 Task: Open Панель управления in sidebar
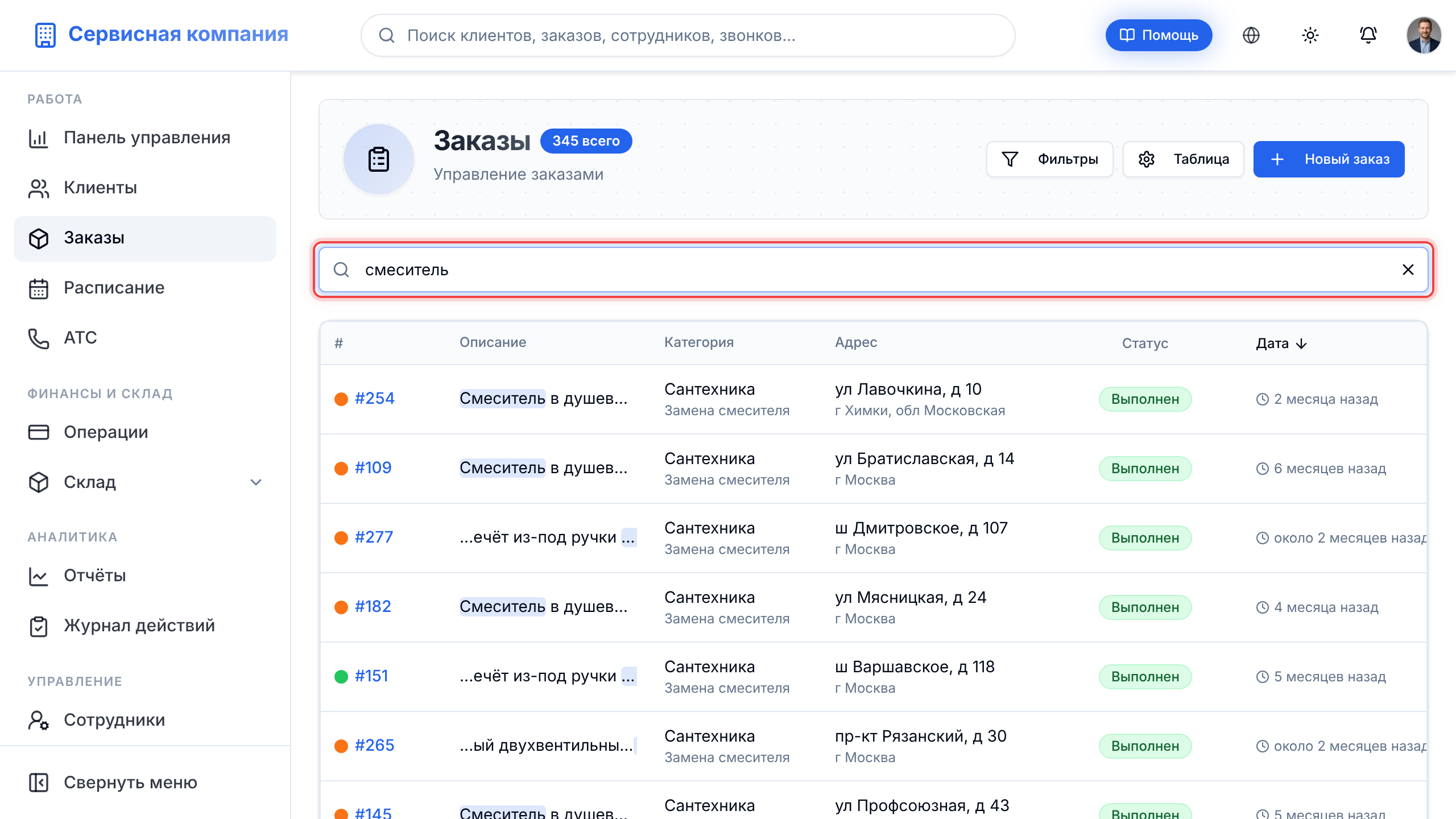pos(145,138)
